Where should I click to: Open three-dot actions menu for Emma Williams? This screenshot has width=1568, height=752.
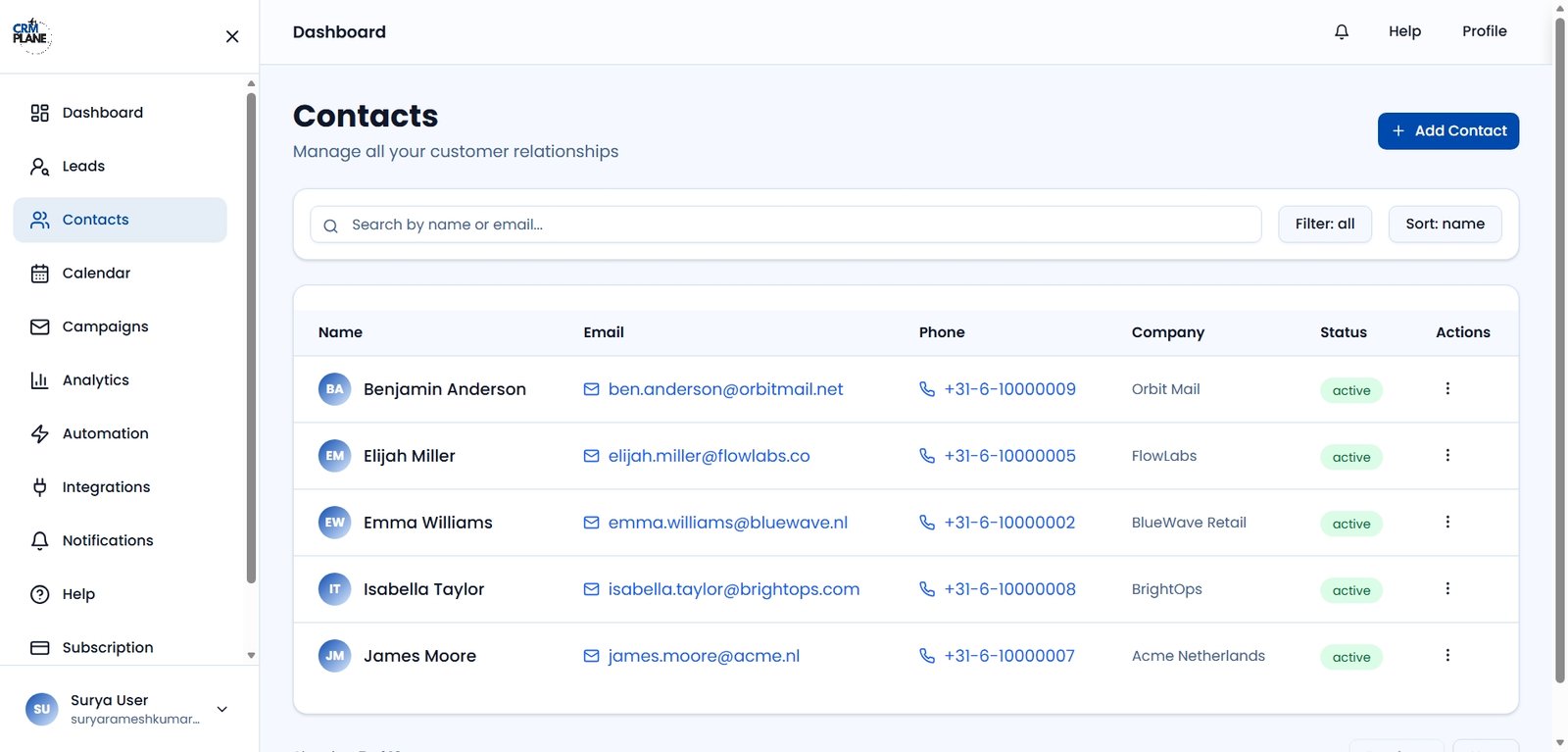1447,523
